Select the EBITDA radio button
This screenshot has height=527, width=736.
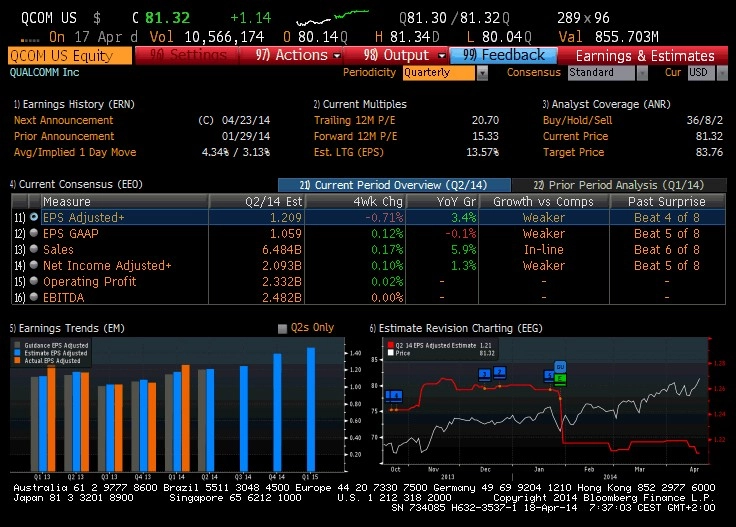[x=34, y=297]
